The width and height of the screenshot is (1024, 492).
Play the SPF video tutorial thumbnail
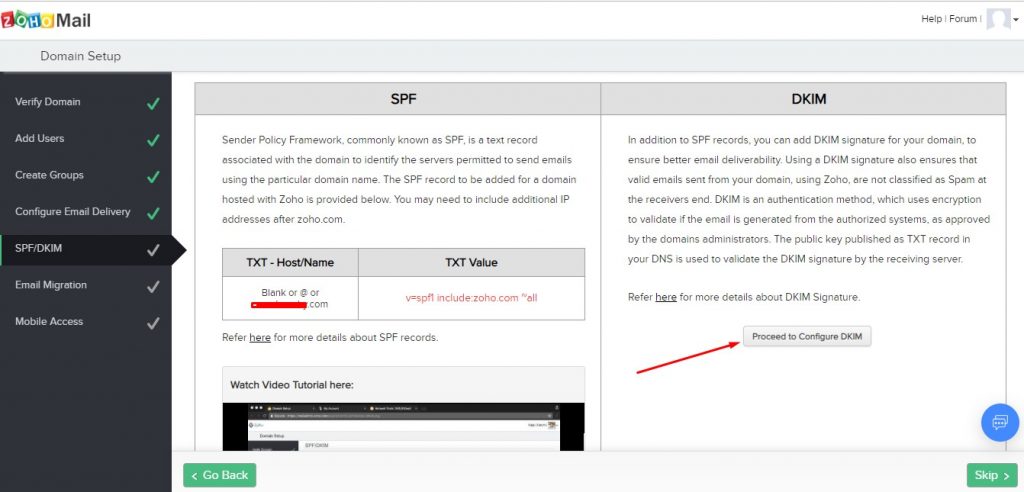tap(403, 427)
